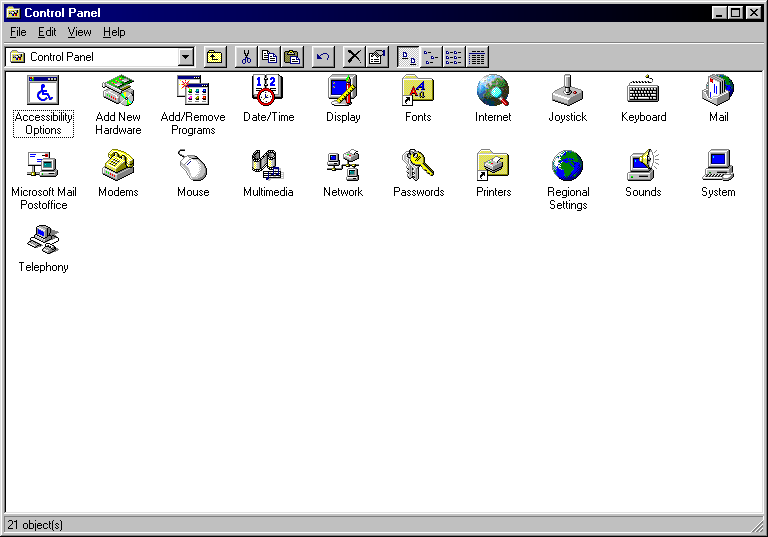Select the Internet globe icon

[493, 90]
